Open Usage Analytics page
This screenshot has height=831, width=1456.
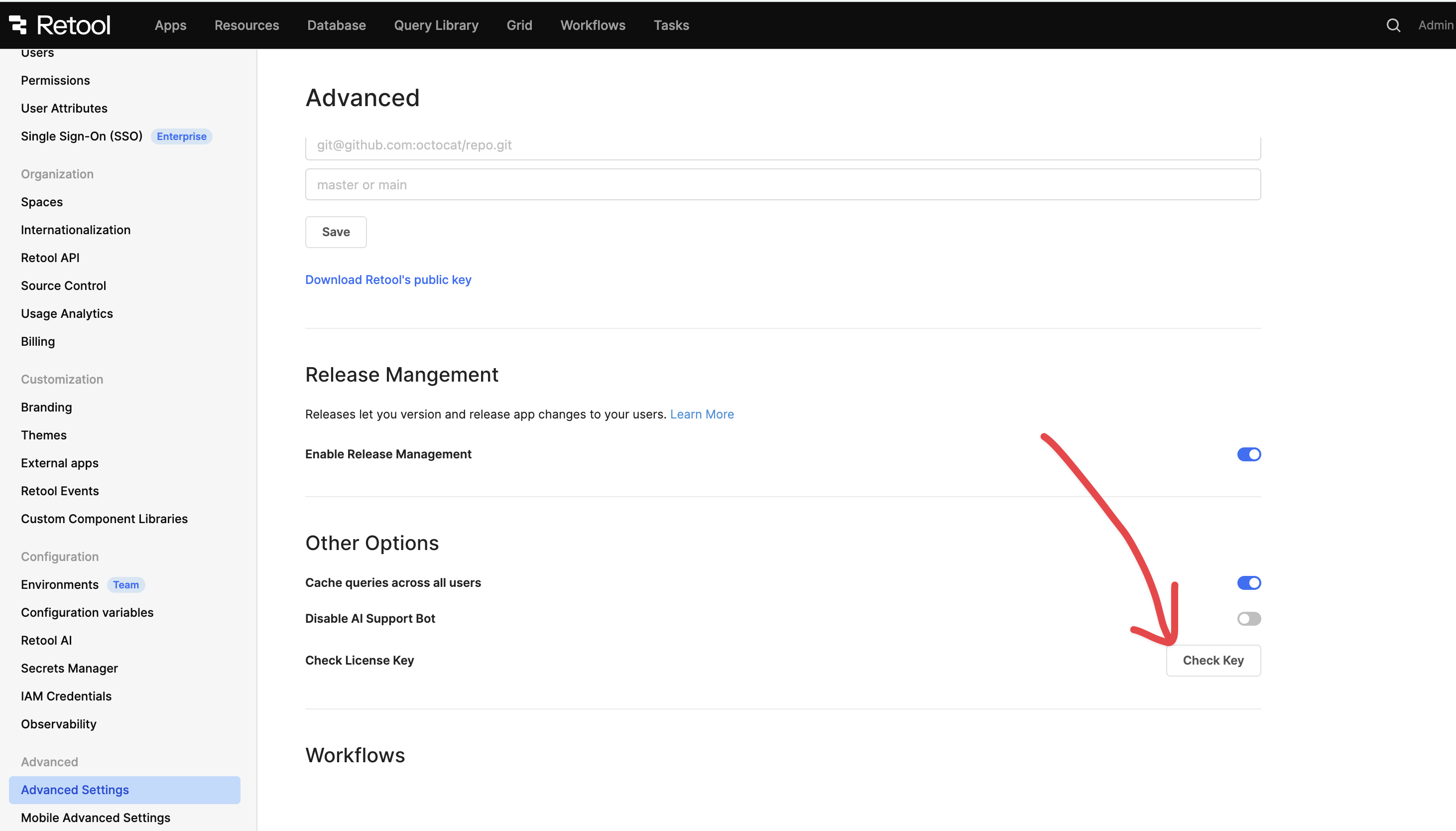67,314
